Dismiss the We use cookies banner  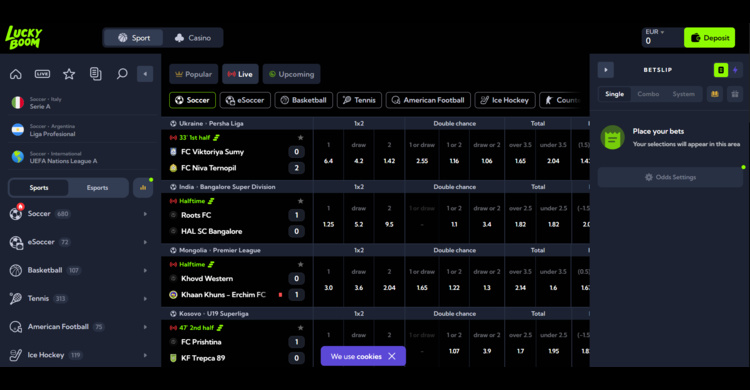392,357
